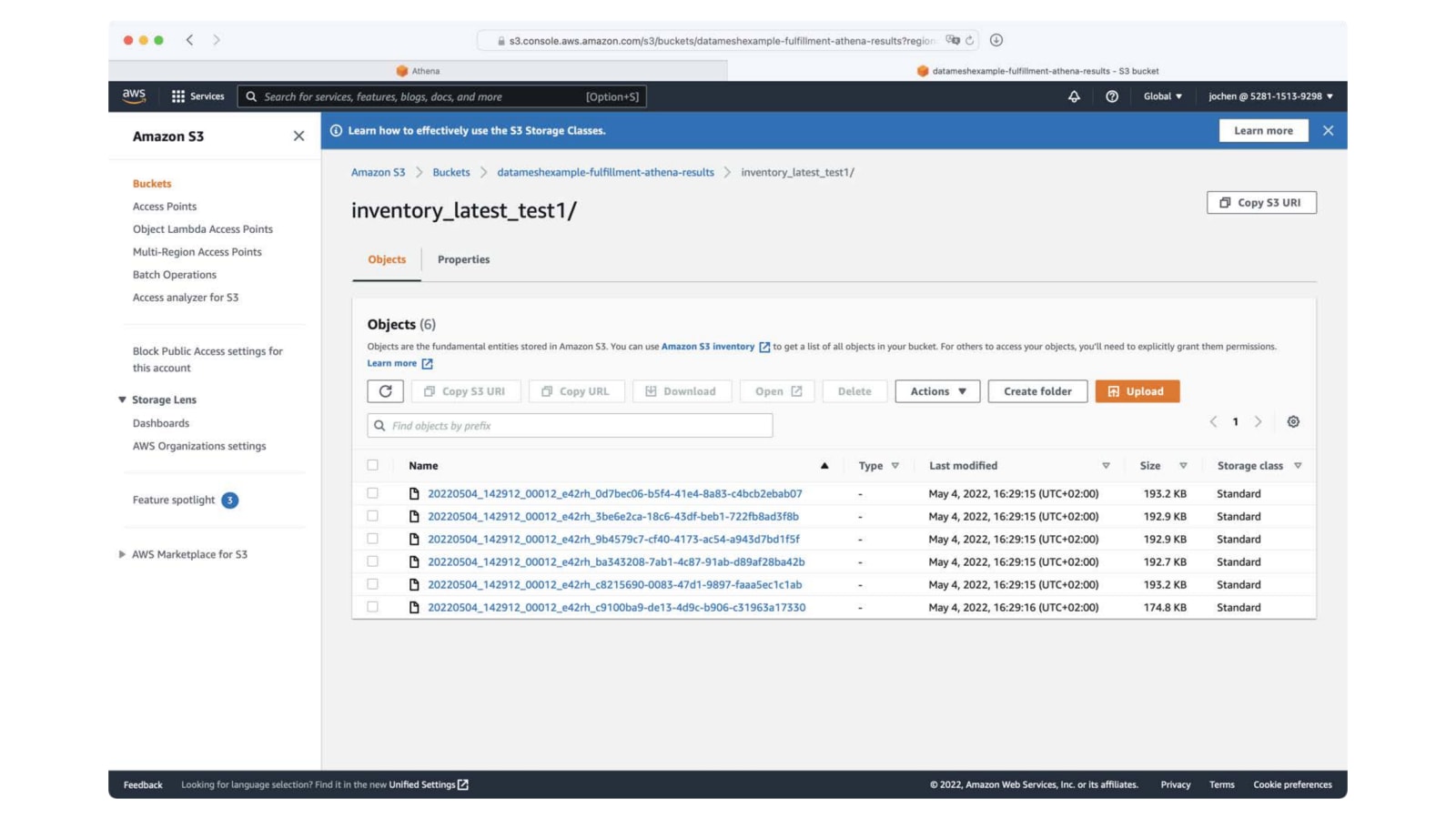Sort by Storage class column arrow
Screen dimensions: 1456x819
tap(1298, 465)
